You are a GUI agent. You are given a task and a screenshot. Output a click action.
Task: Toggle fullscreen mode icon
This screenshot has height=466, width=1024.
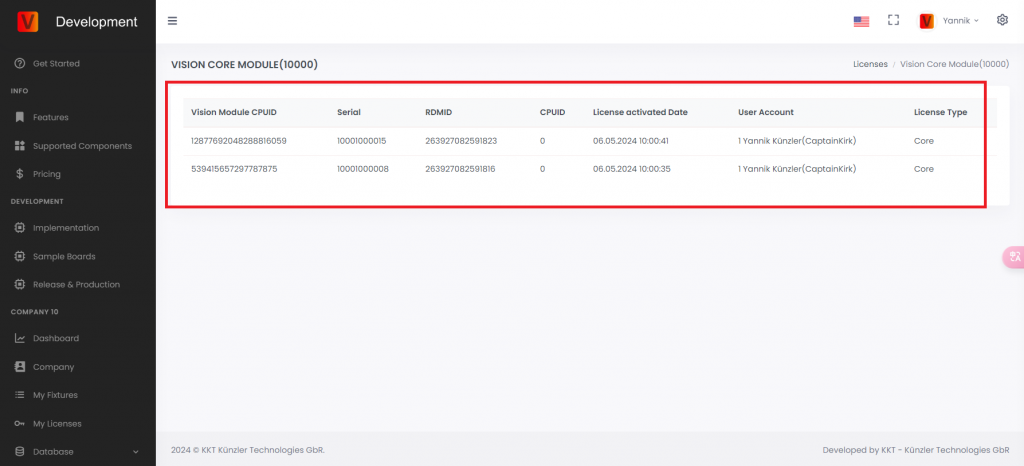tap(894, 20)
